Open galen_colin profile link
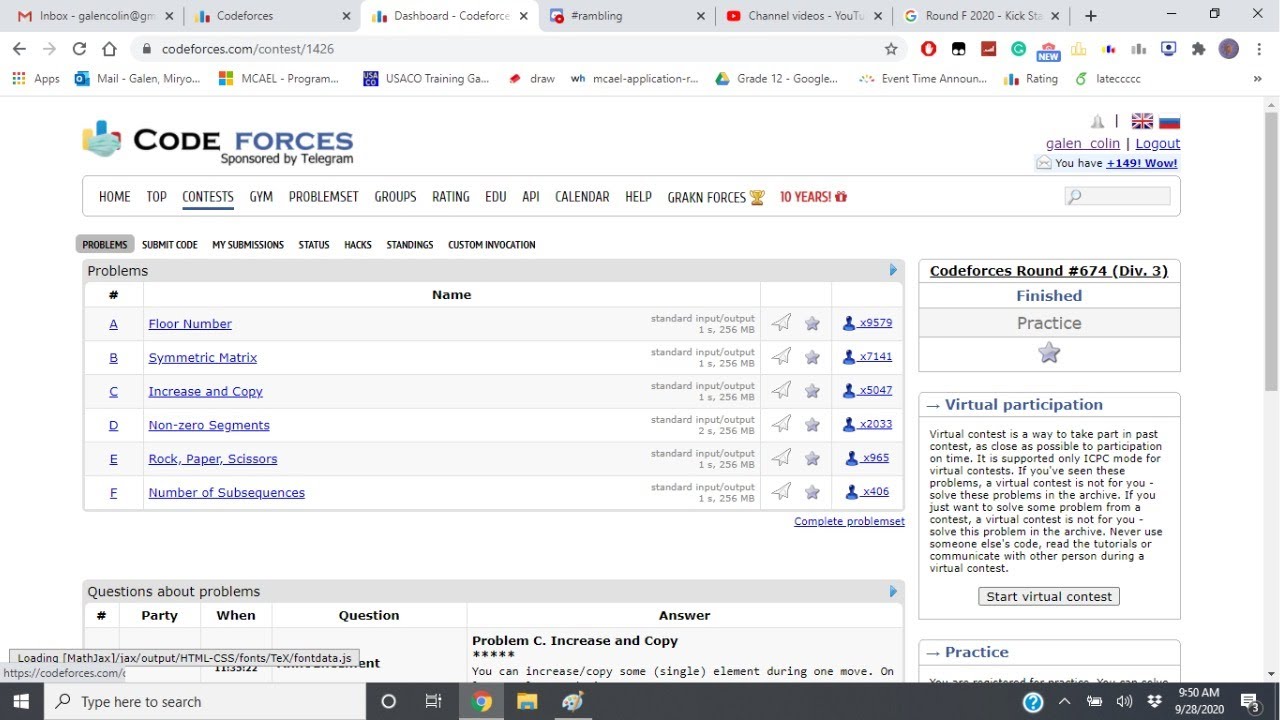Viewport: 1280px width, 720px height. tap(1083, 143)
